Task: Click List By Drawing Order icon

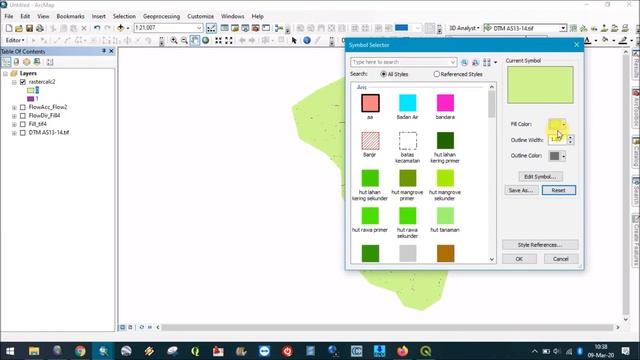Action: point(6,62)
